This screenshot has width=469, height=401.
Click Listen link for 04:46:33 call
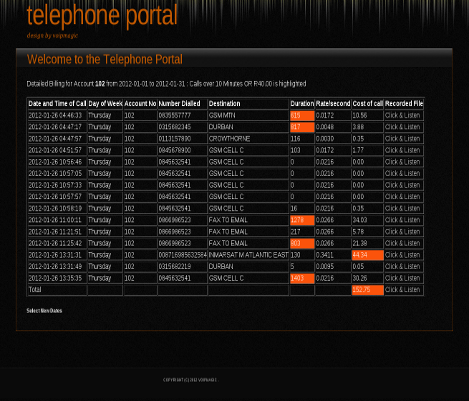[402, 115]
